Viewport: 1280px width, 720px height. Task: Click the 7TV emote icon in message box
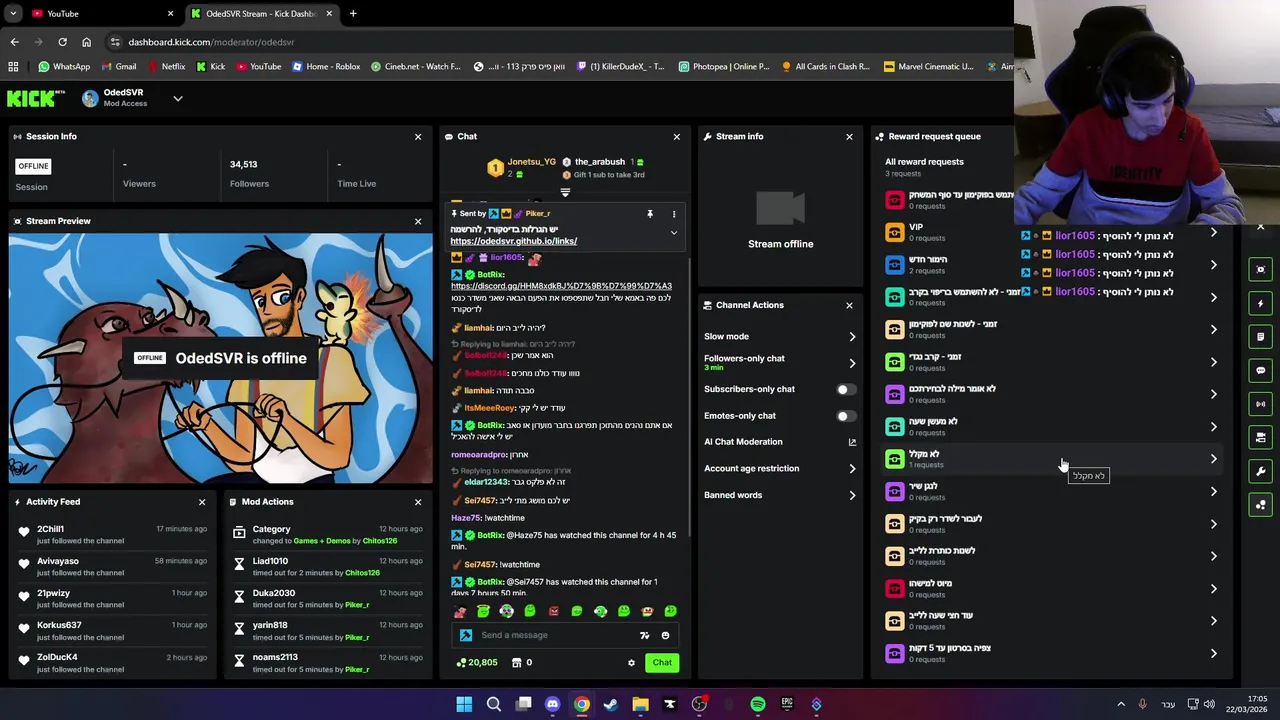[644, 635]
